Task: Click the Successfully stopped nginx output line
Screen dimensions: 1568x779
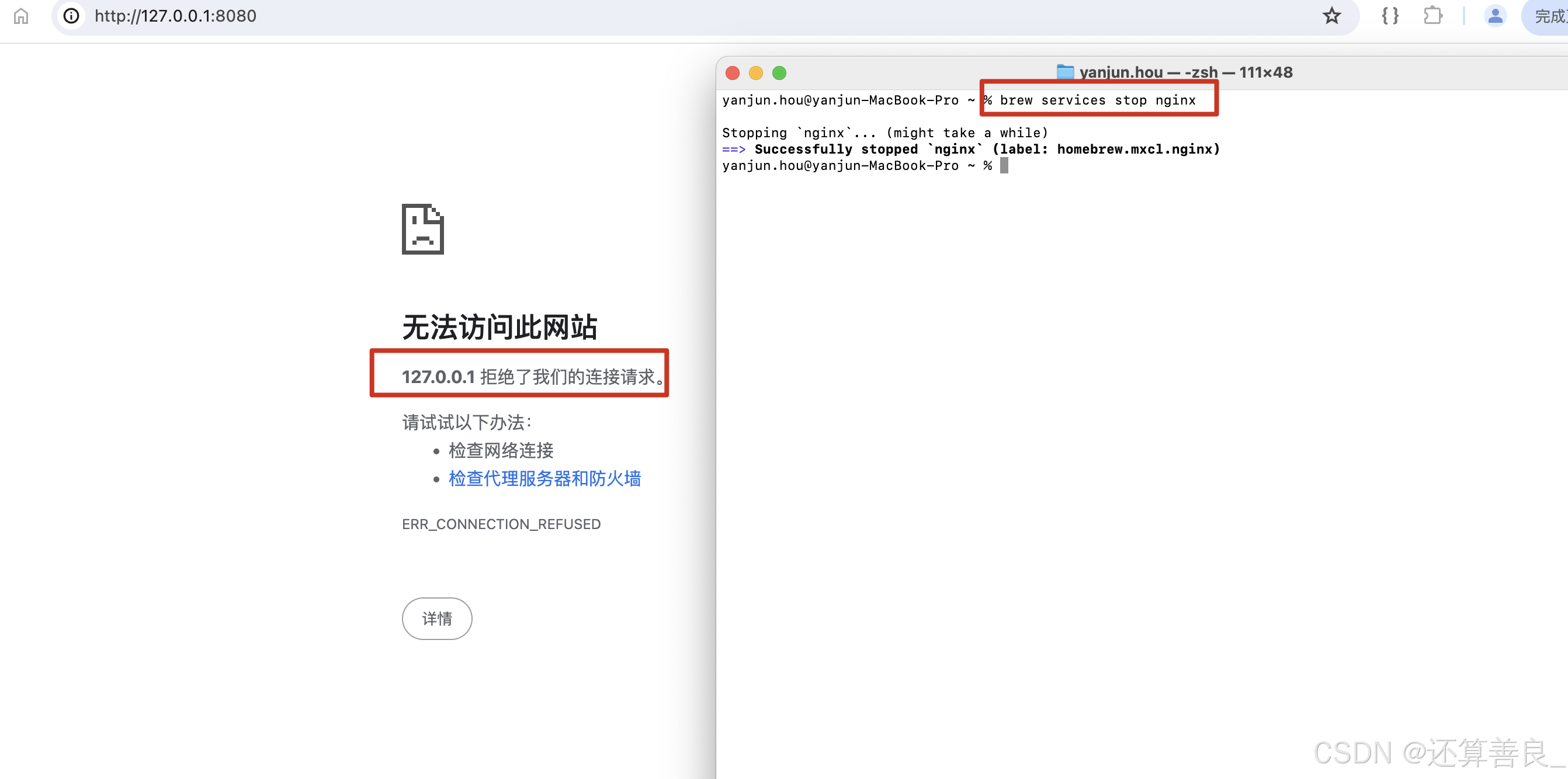Action: tap(972, 149)
